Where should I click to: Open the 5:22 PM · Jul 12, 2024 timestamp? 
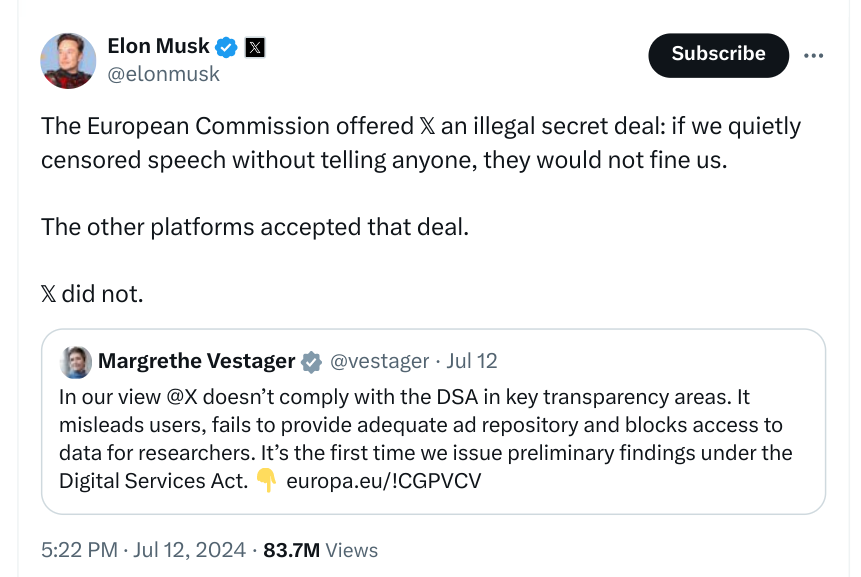(143, 550)
